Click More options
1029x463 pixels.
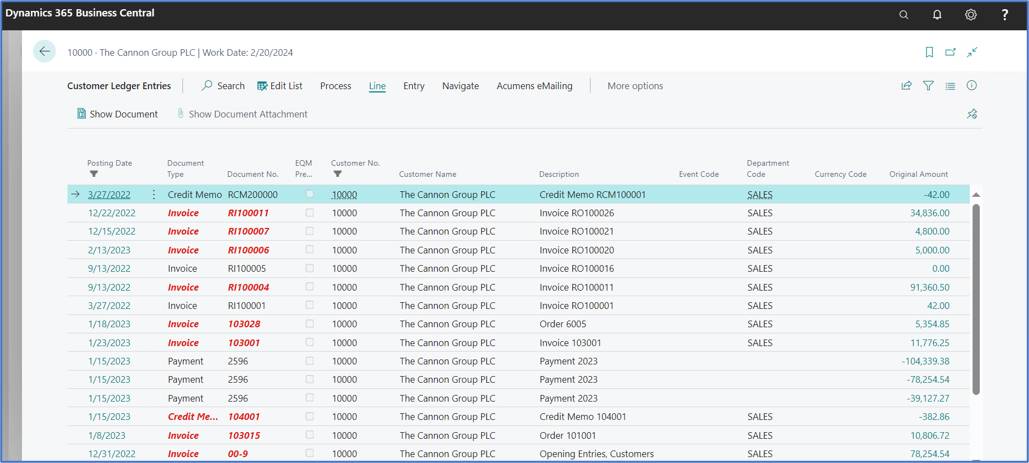click(635, 86)
